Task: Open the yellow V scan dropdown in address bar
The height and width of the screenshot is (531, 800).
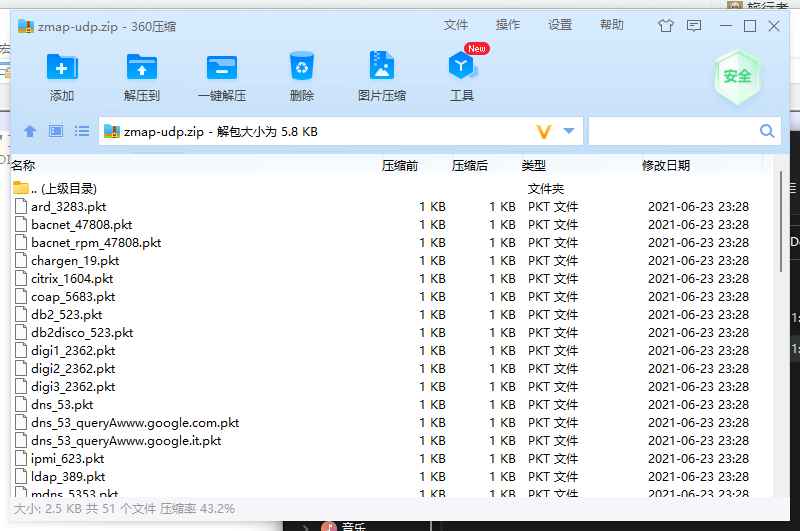Action: point(544,131)
